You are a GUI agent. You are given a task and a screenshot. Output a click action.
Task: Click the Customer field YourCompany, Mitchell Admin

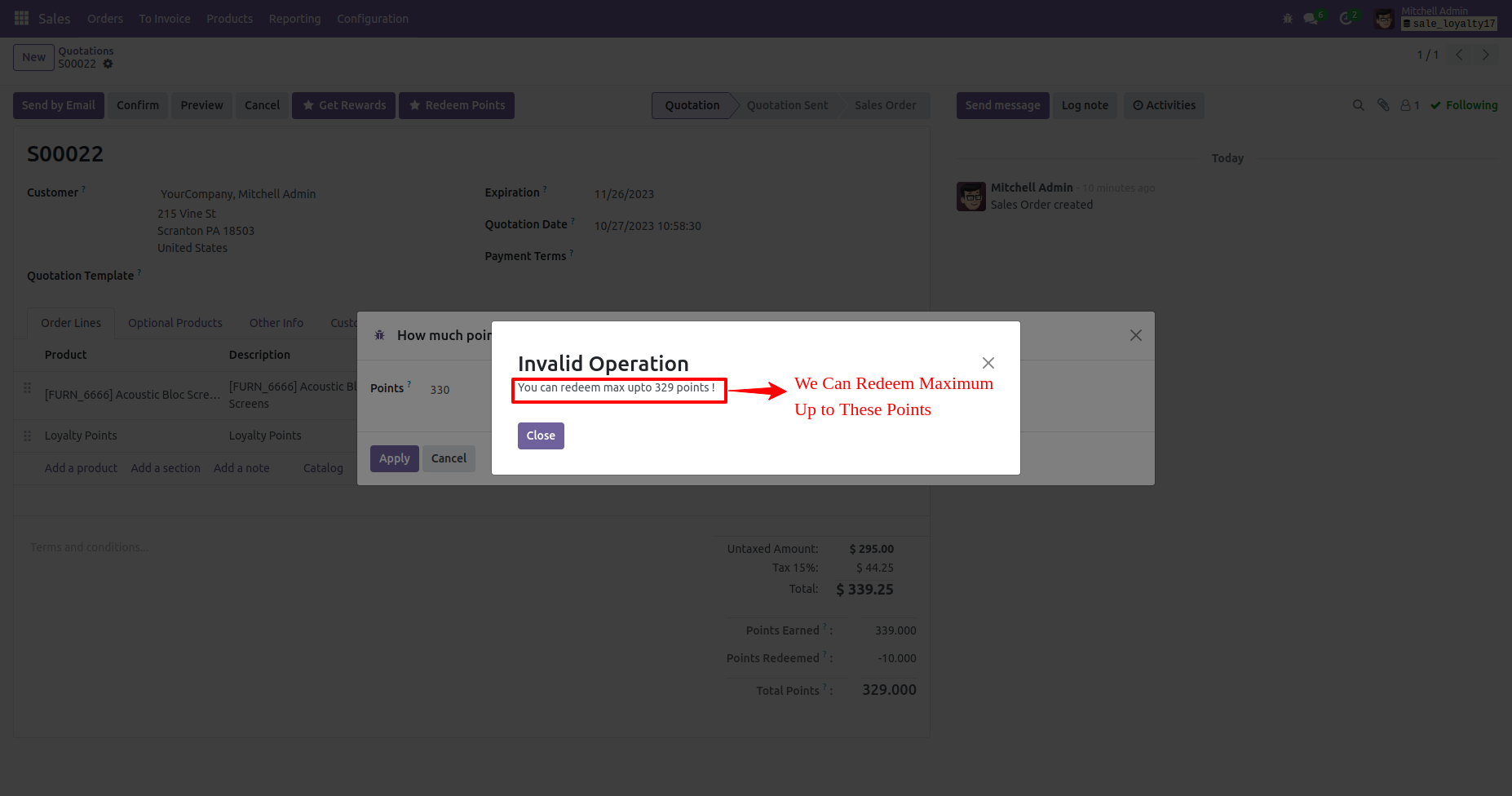(x=238, y=194)
